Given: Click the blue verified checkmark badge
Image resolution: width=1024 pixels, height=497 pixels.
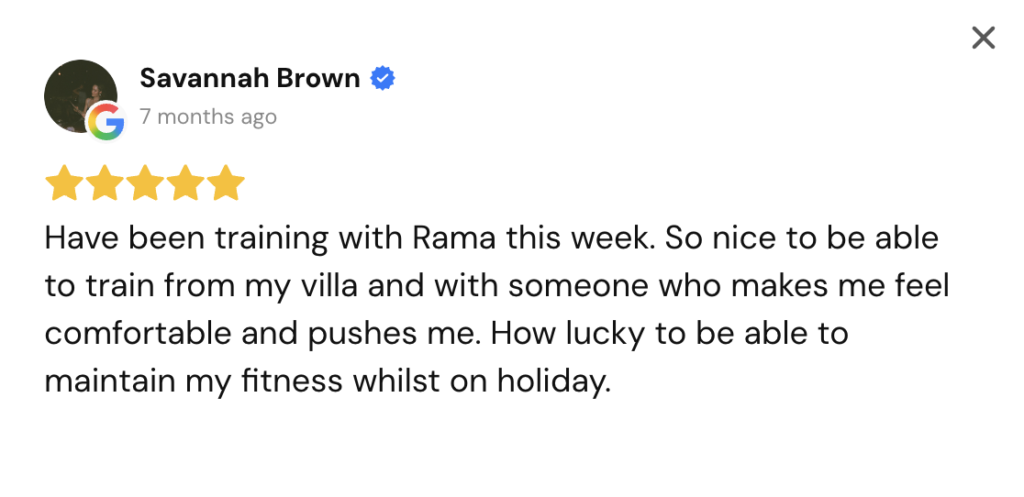Looking at the screenshot, I should tap(382, 78).
